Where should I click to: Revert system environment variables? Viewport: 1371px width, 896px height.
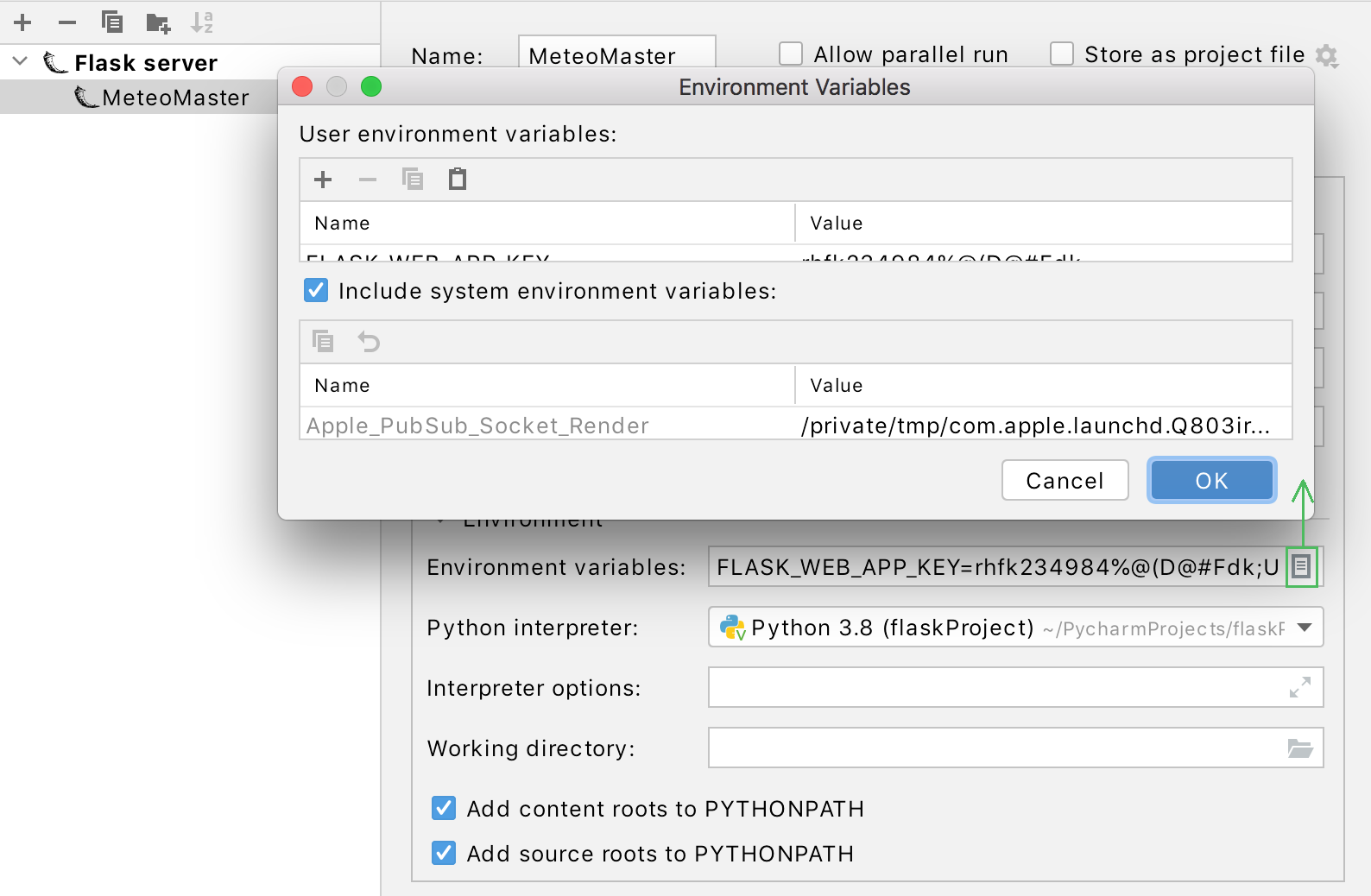pos(369,342)
